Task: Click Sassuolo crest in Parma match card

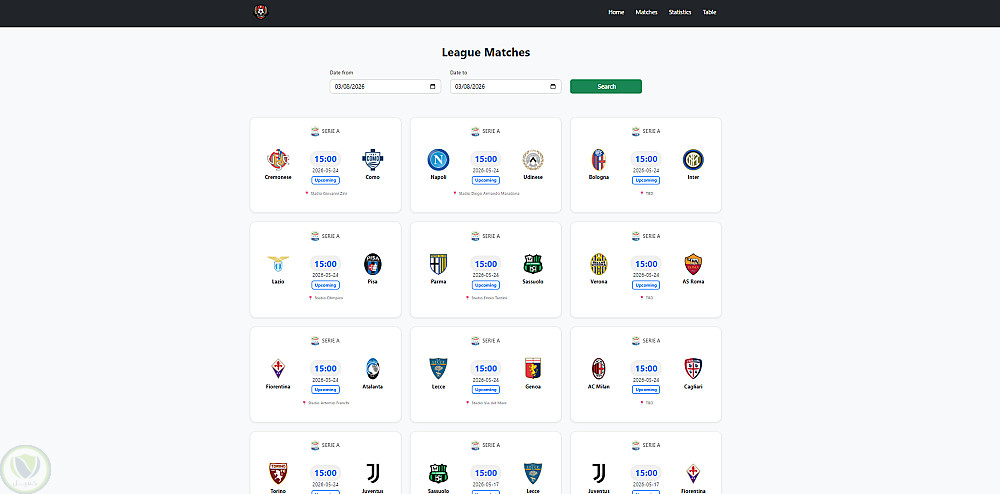Action: 533,264
